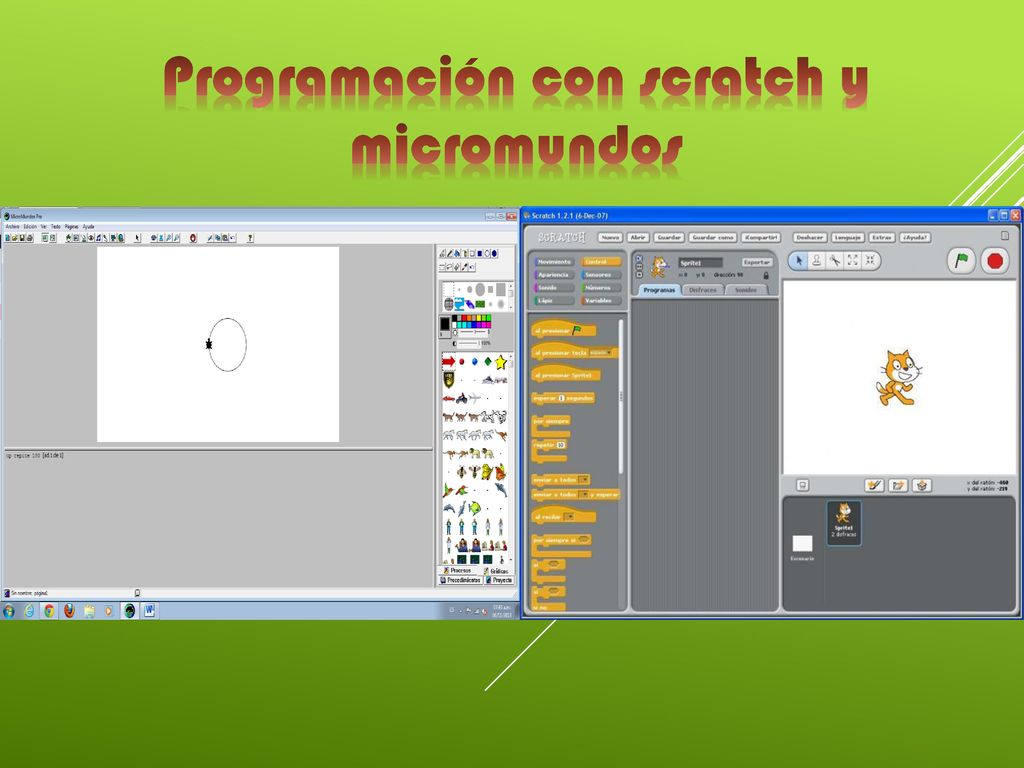Click the Guardar como button in Scratch
Screen dimensions: 1024x768
tap(712, 237)
